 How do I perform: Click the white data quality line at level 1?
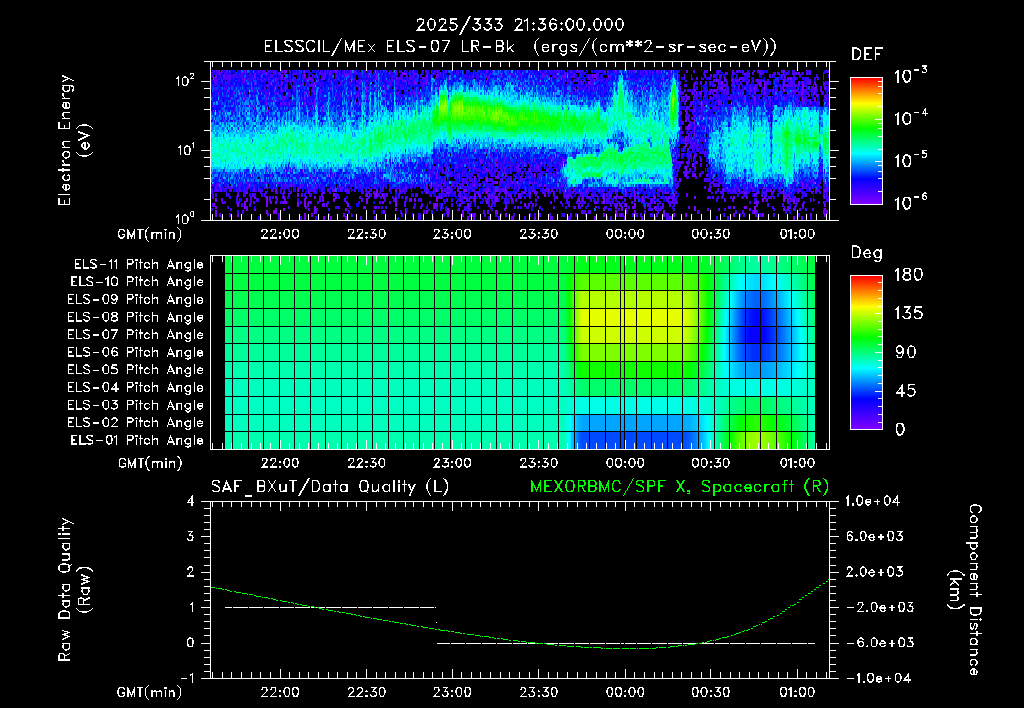point(330,607)
